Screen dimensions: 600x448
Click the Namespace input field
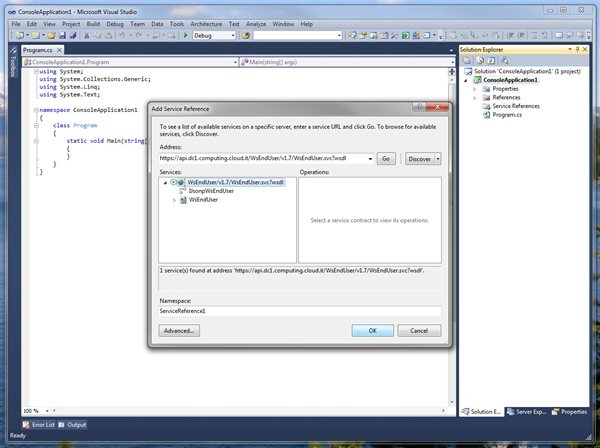pos(300,311)
